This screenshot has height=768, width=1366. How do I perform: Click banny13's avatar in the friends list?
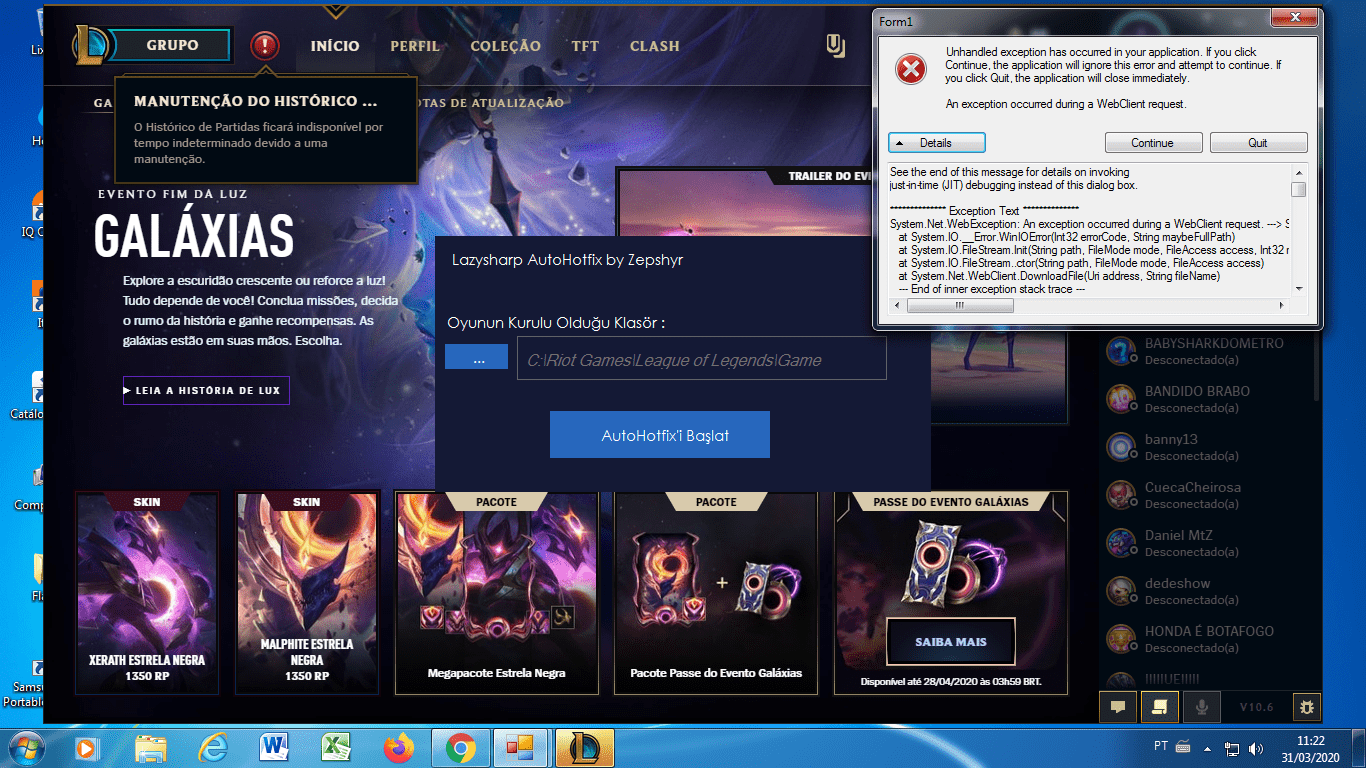click(1121, 446)
